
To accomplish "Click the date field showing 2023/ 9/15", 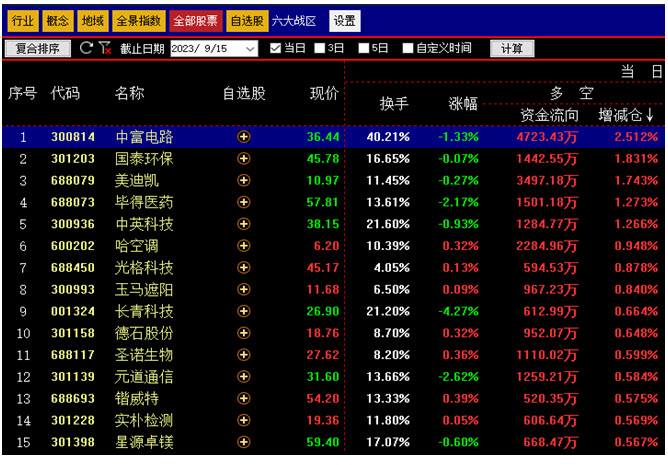I will tap(214, 49).
